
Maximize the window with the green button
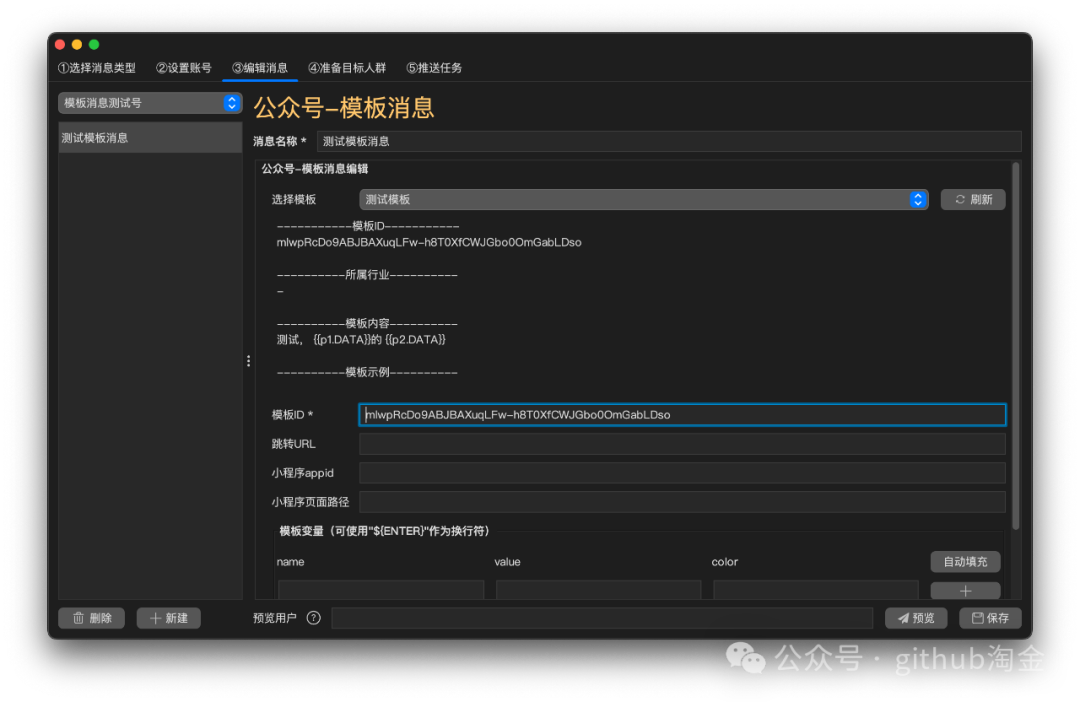pyautogui.click(x=94, y=45)
